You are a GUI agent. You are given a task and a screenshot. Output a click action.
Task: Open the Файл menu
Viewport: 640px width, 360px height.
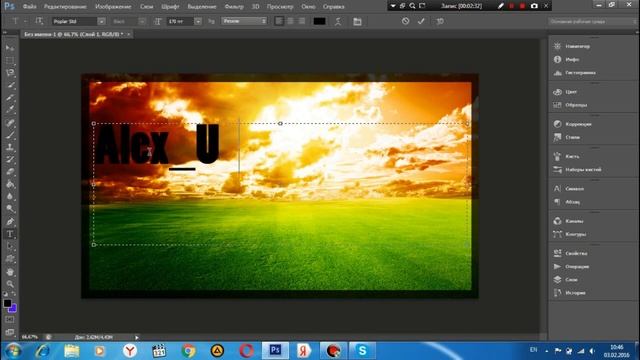click(x=29, y=7)
